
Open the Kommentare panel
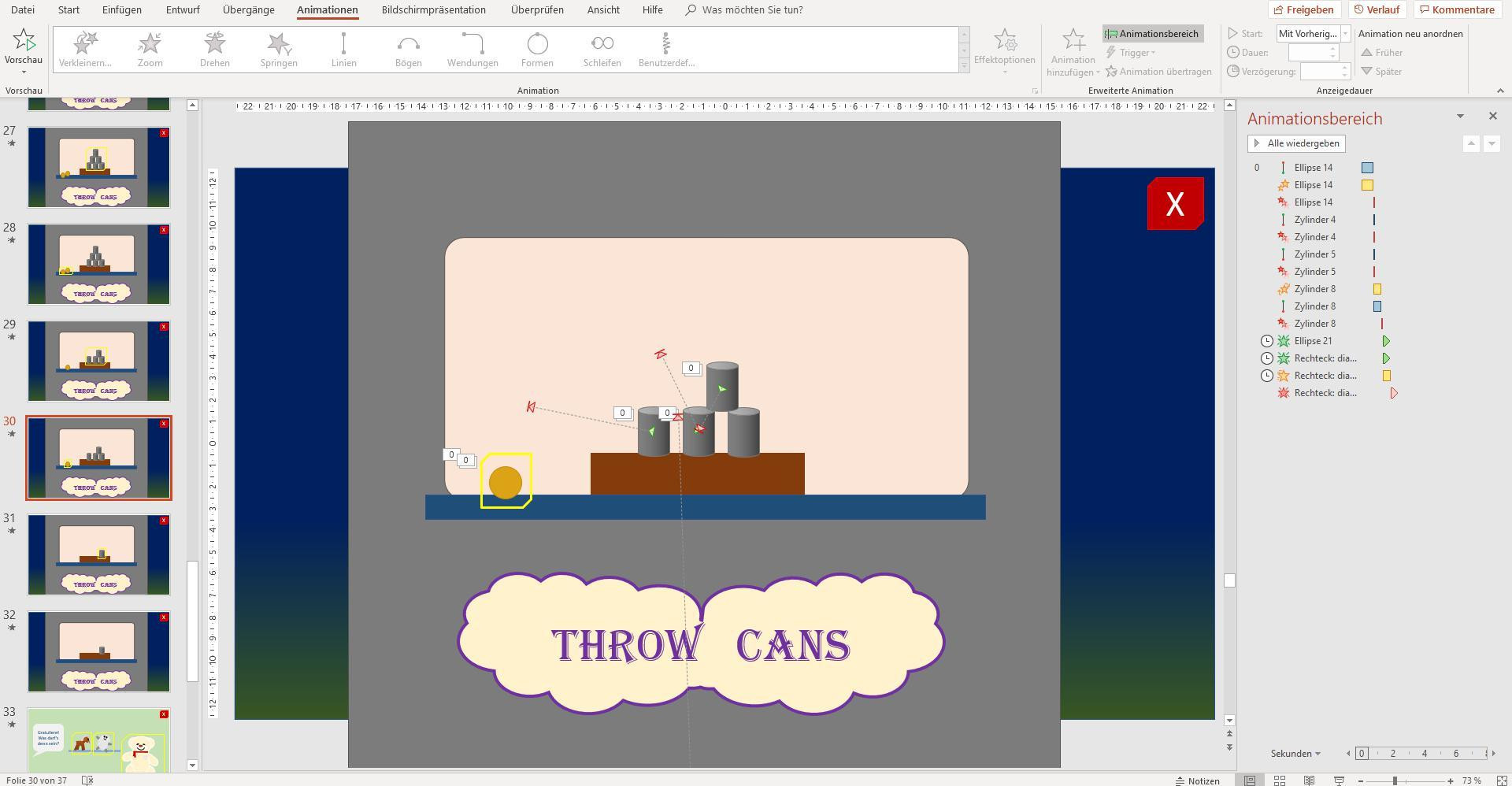1456,10
